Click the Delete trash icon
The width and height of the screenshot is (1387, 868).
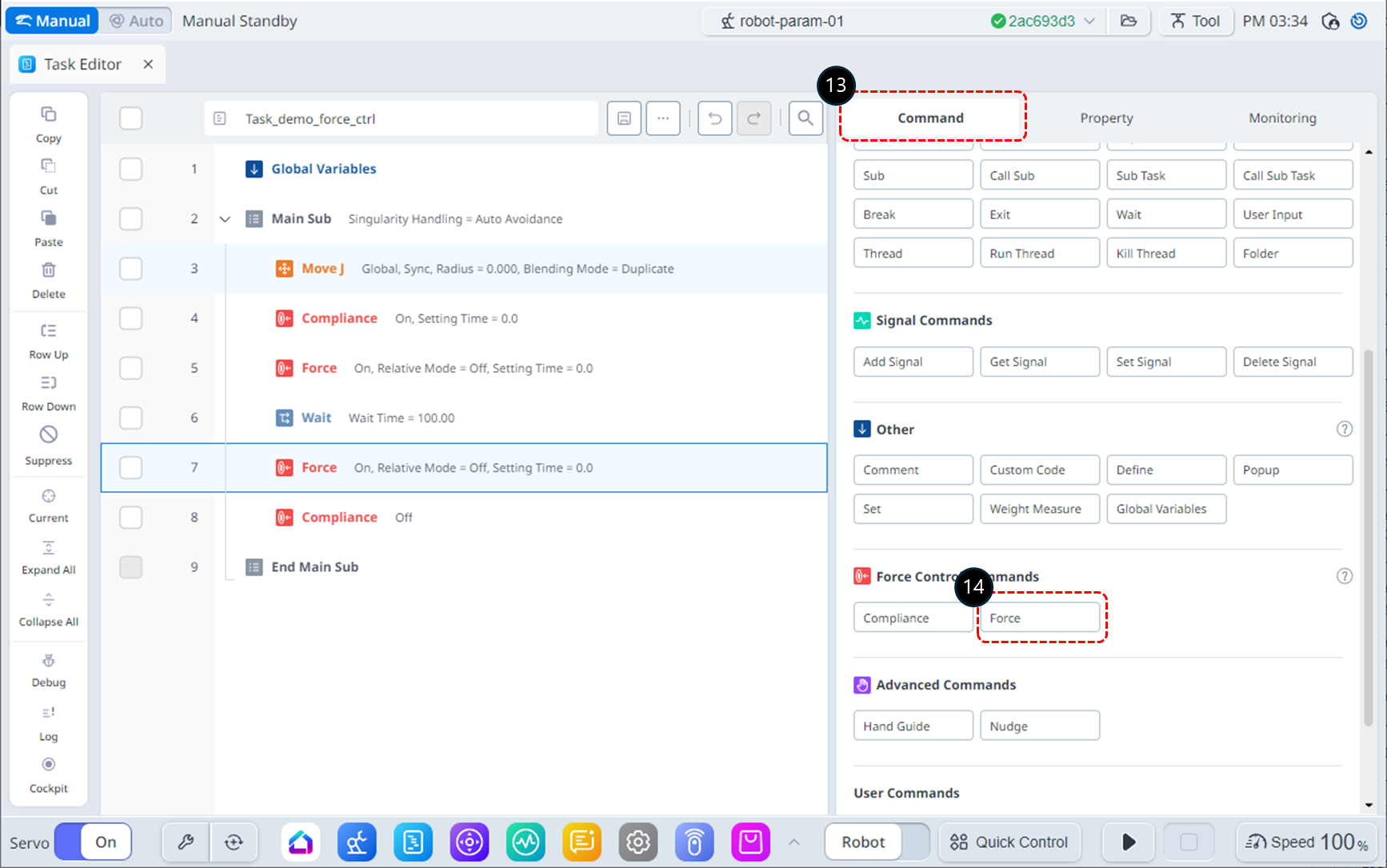[48, 270]
